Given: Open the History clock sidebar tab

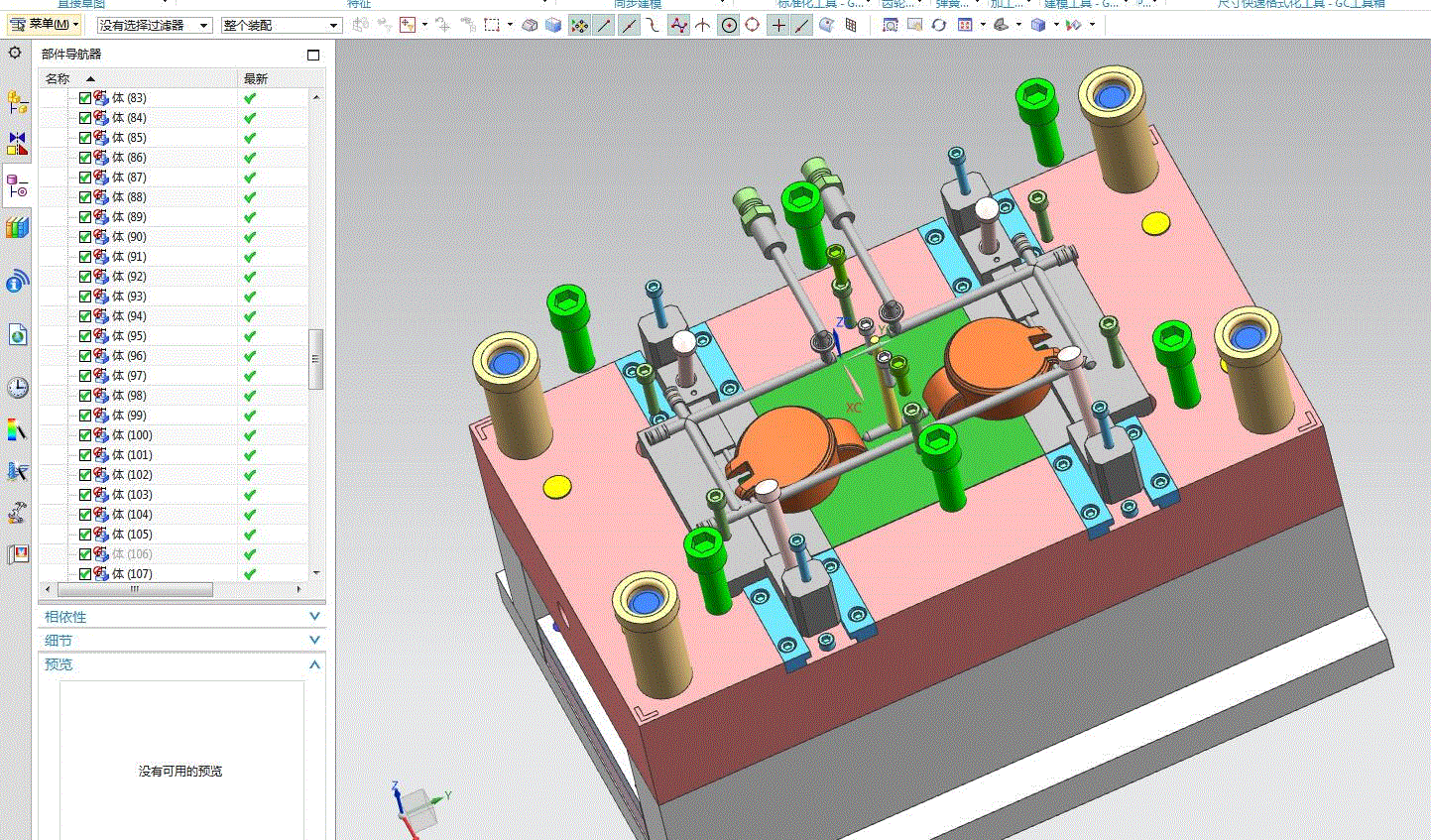Looking at the screenshot, I should 18,387.
